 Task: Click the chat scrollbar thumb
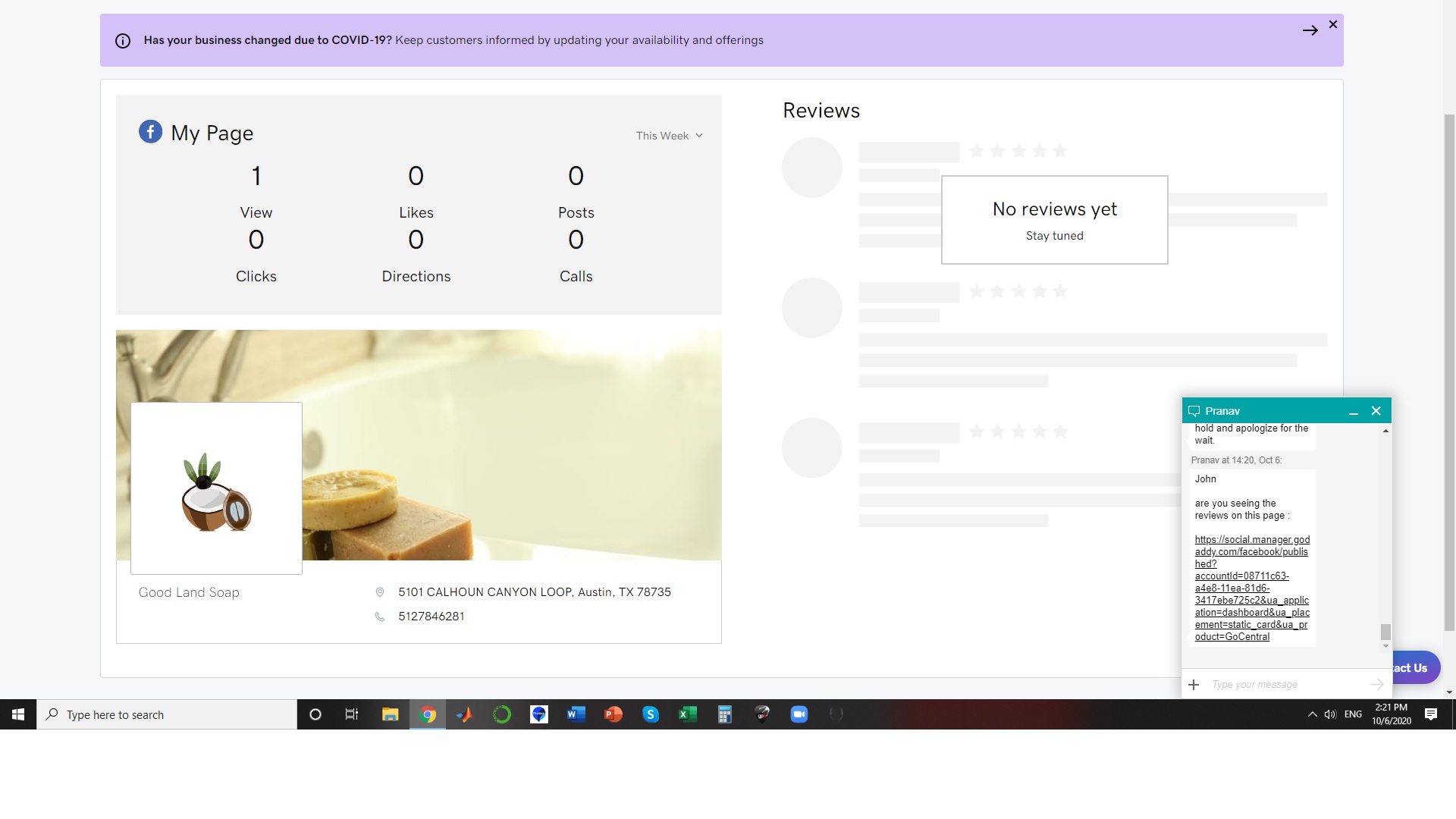1385,632
